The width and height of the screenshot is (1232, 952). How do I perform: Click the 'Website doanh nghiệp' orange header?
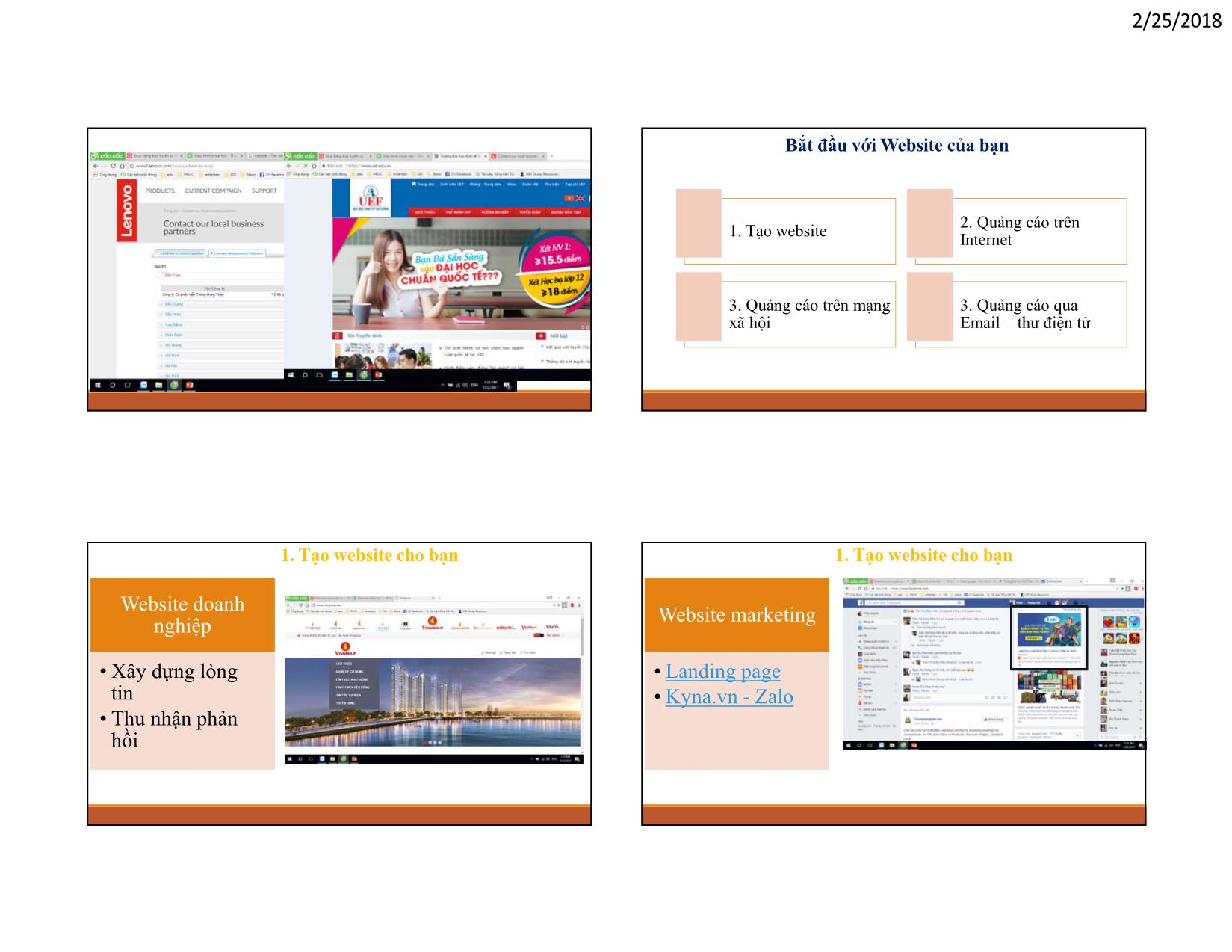tap(182, 614)
